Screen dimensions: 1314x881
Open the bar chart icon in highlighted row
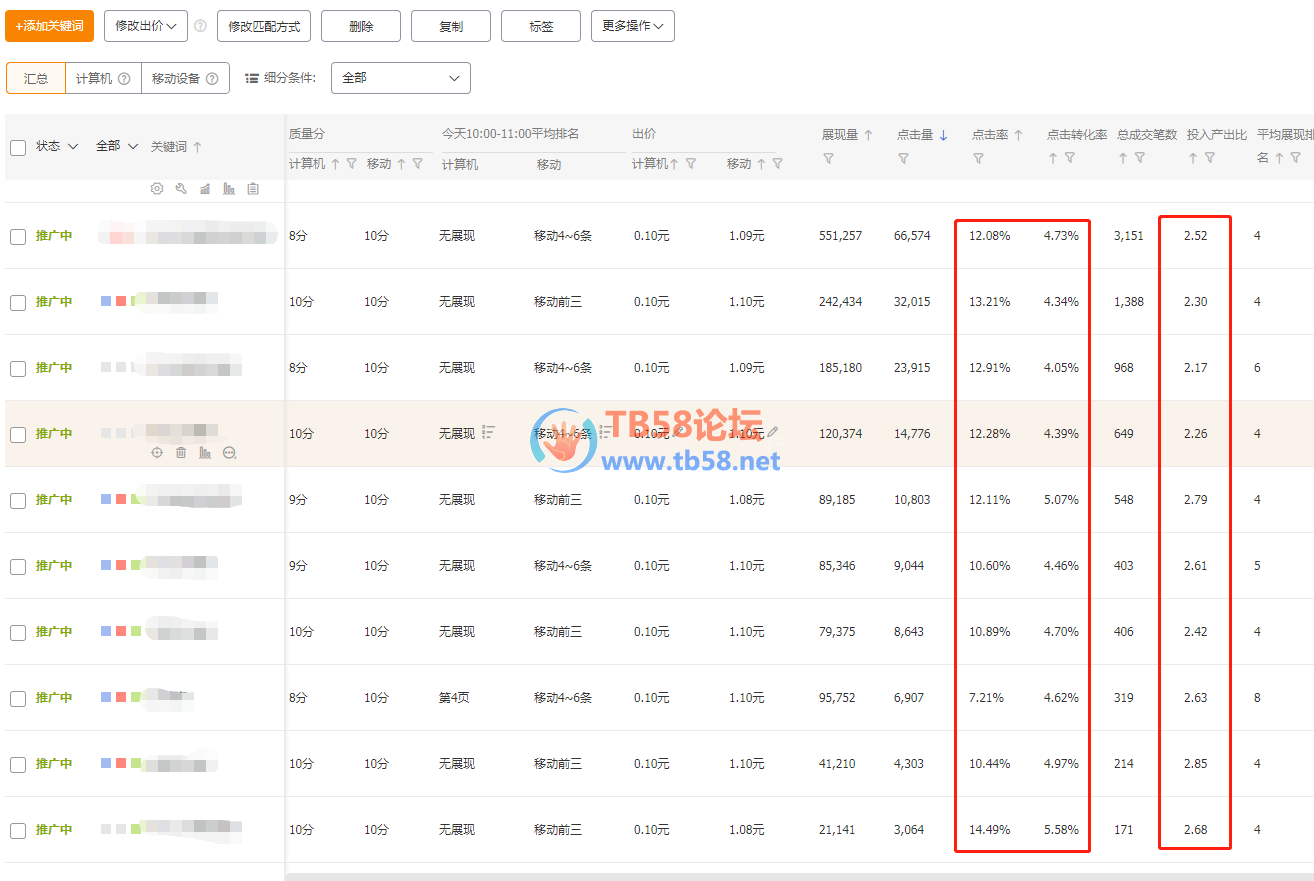(205, 452)
